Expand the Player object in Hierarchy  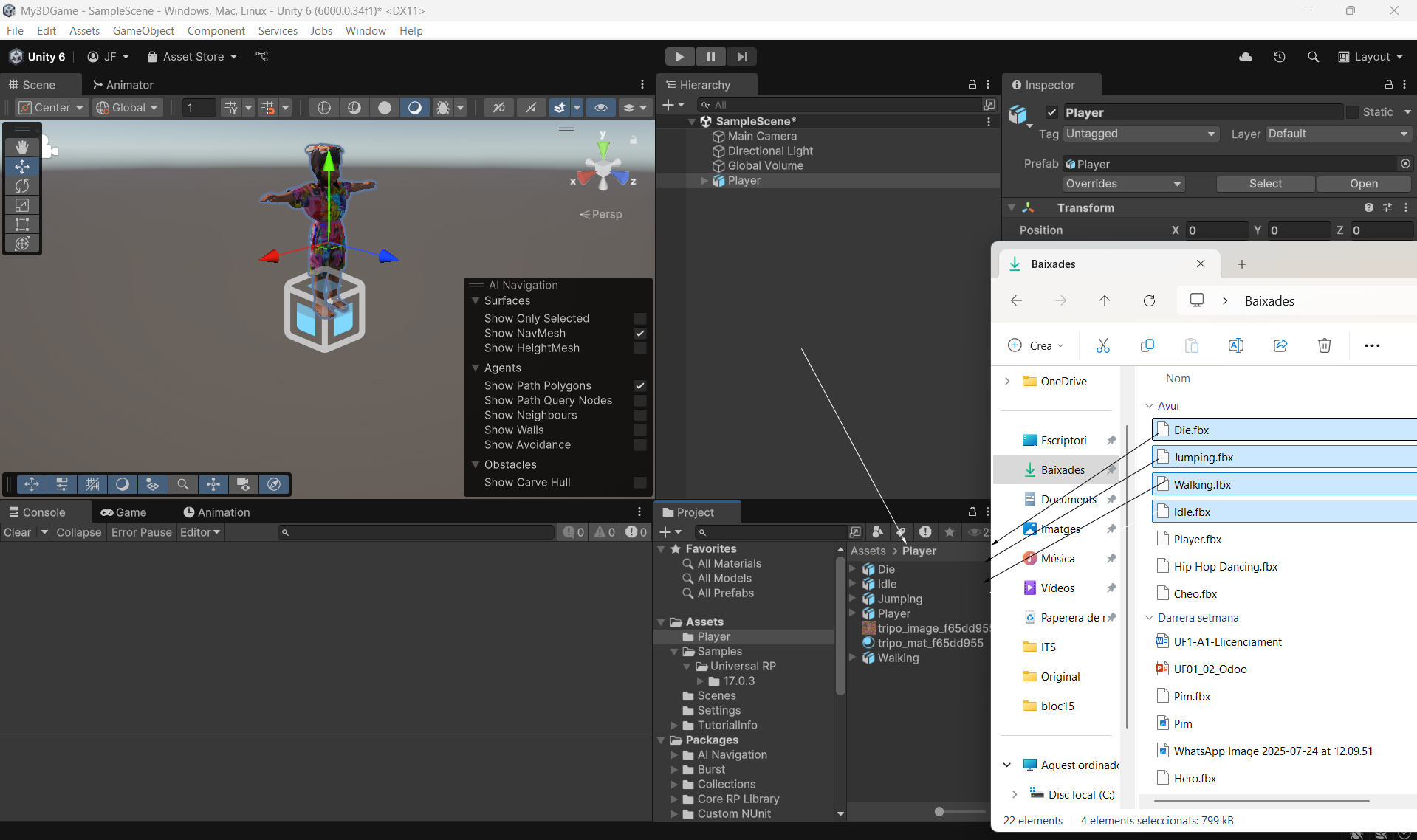click(x=704, y=181)
